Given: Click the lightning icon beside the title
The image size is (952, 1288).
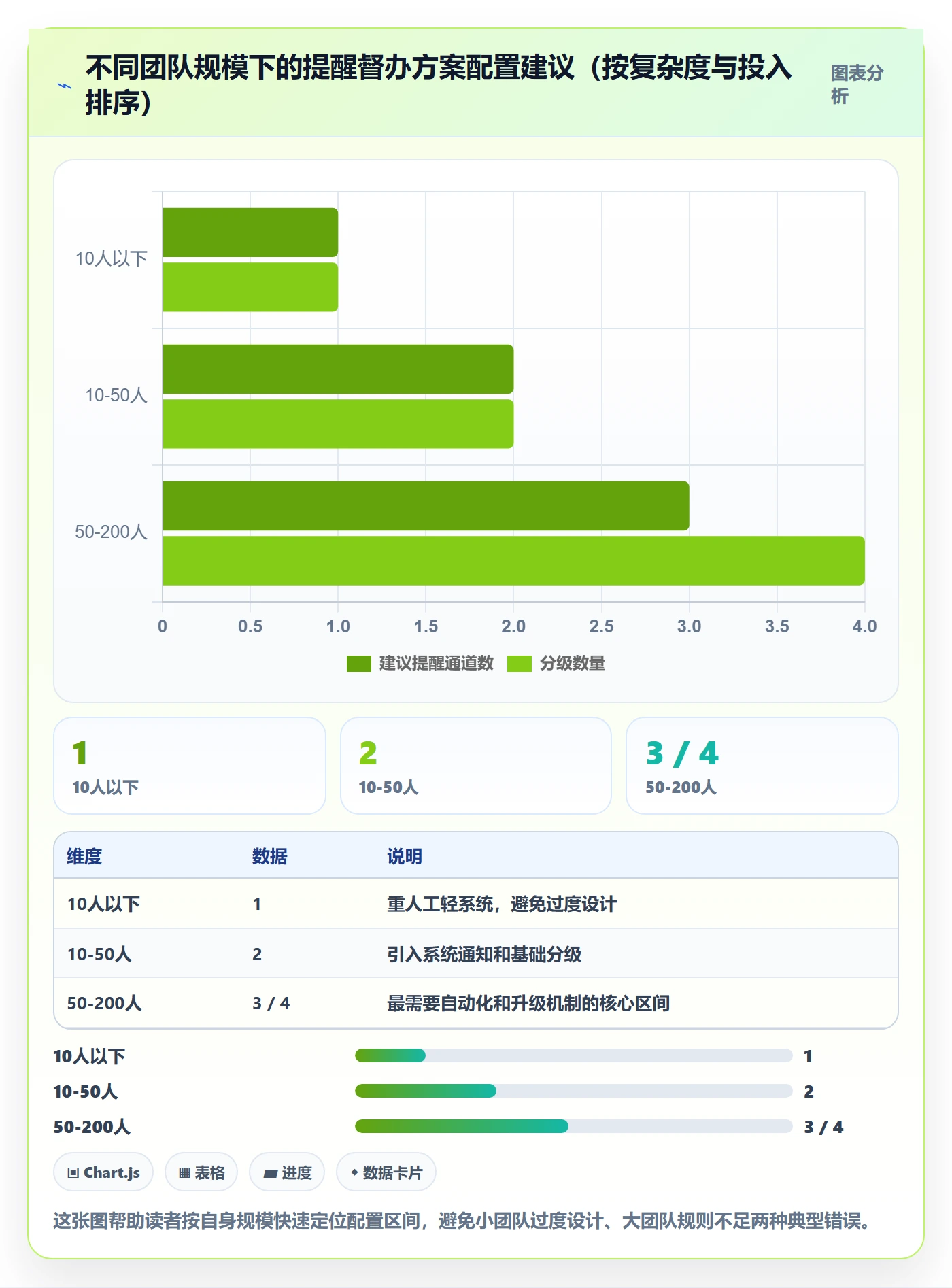Looking at the screenshot, I should (x=65, y=86).
